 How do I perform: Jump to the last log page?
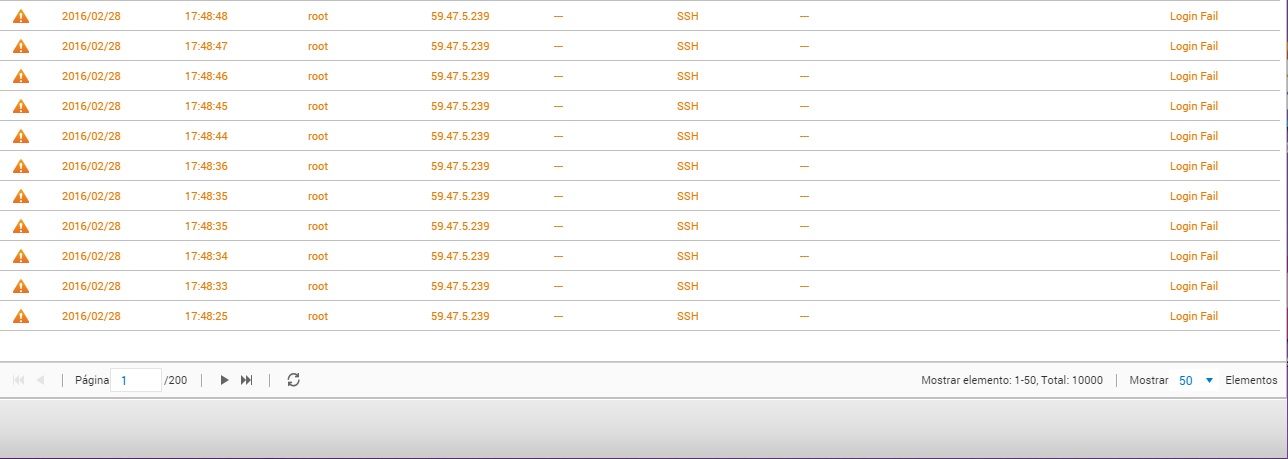coord(247,380)
